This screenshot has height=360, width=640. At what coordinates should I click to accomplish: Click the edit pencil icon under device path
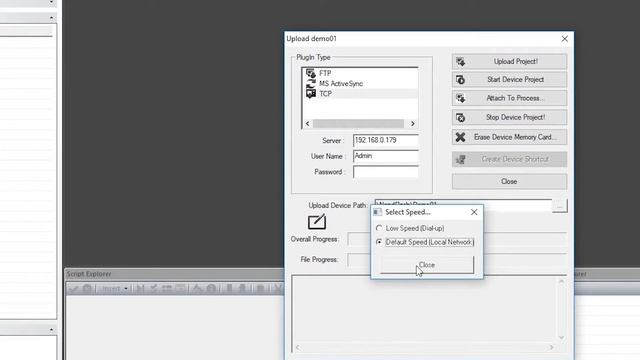317,222
